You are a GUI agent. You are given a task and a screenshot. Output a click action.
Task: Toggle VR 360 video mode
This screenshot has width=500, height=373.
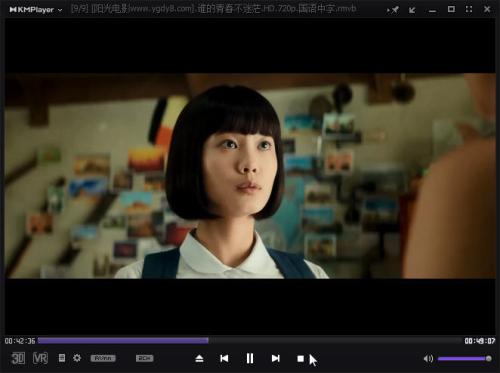click(40, 358)
